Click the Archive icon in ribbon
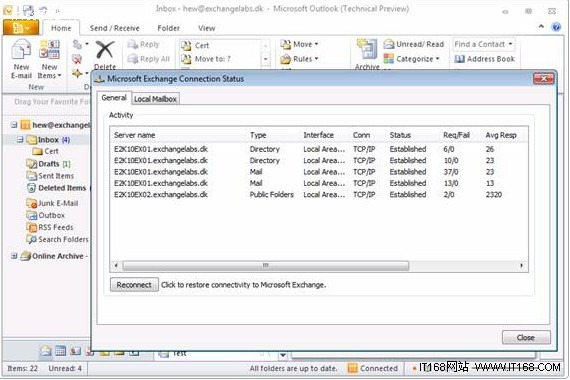 tap(367, 50)
